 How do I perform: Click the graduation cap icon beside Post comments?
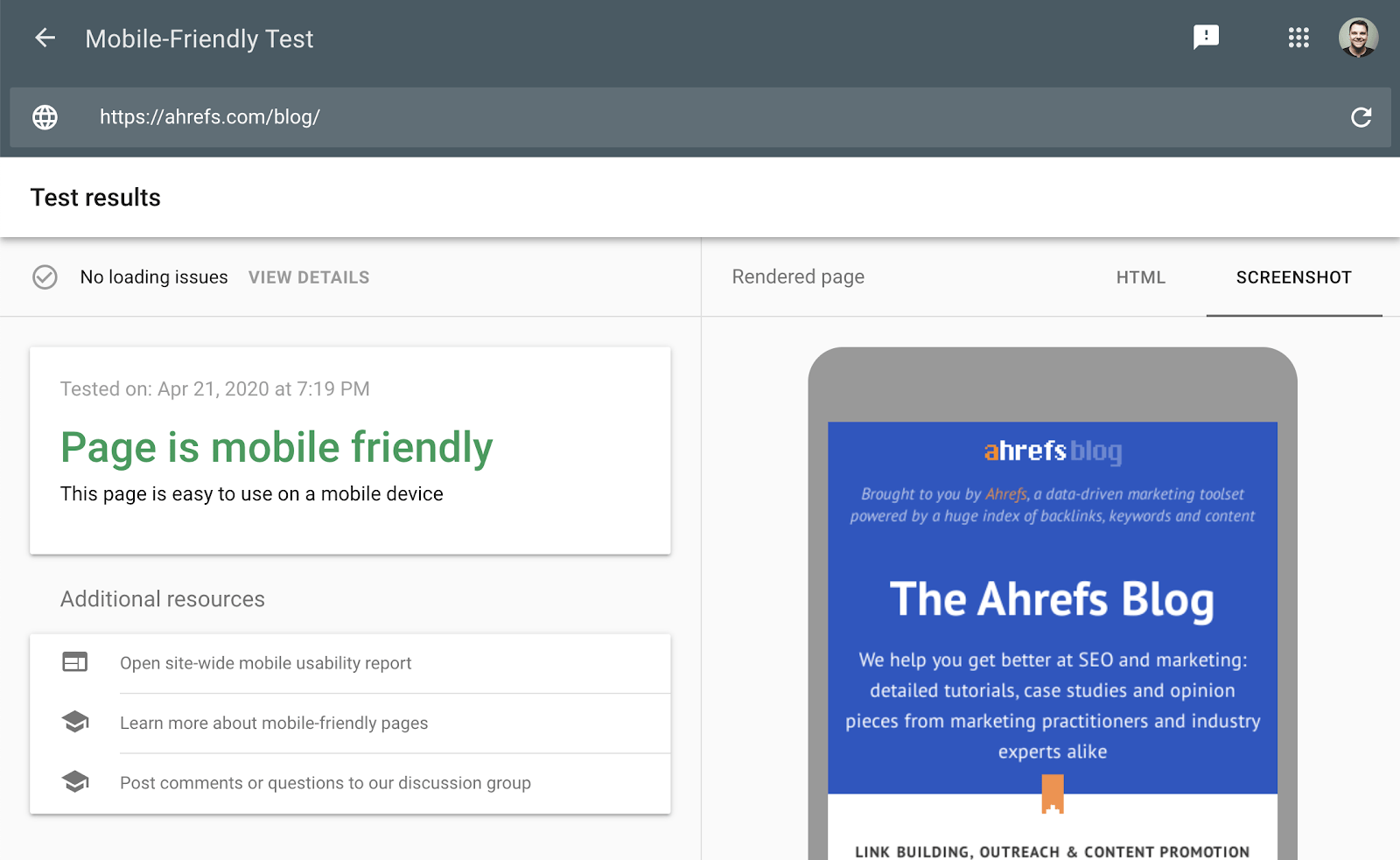coord(76,782)
